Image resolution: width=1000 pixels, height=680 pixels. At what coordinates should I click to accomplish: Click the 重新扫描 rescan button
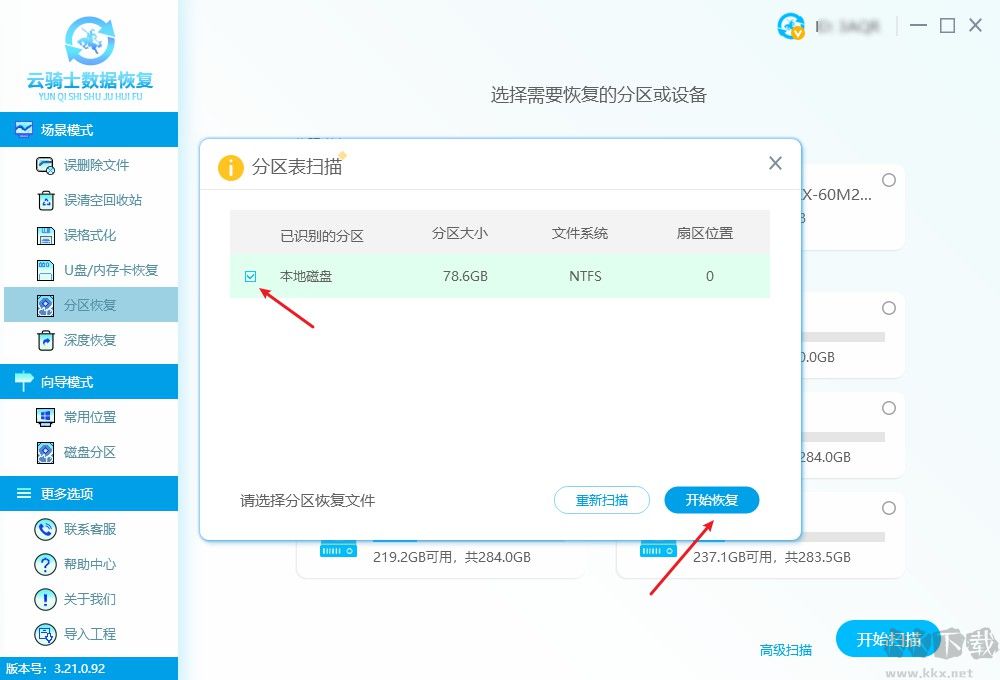pyautogui.click(x=601, y=500)
